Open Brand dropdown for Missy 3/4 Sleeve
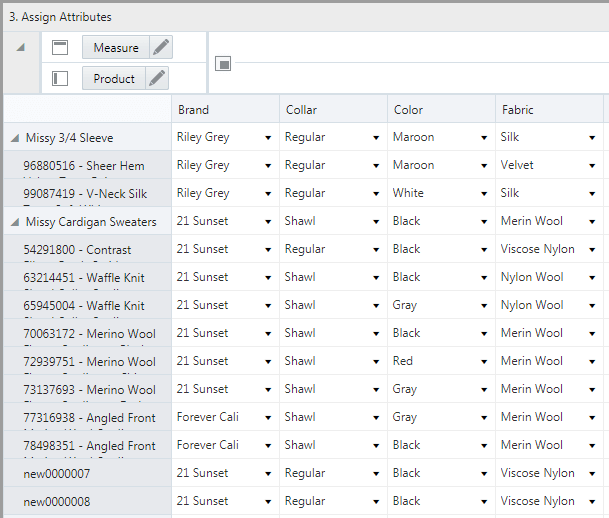 click(268, 138)
